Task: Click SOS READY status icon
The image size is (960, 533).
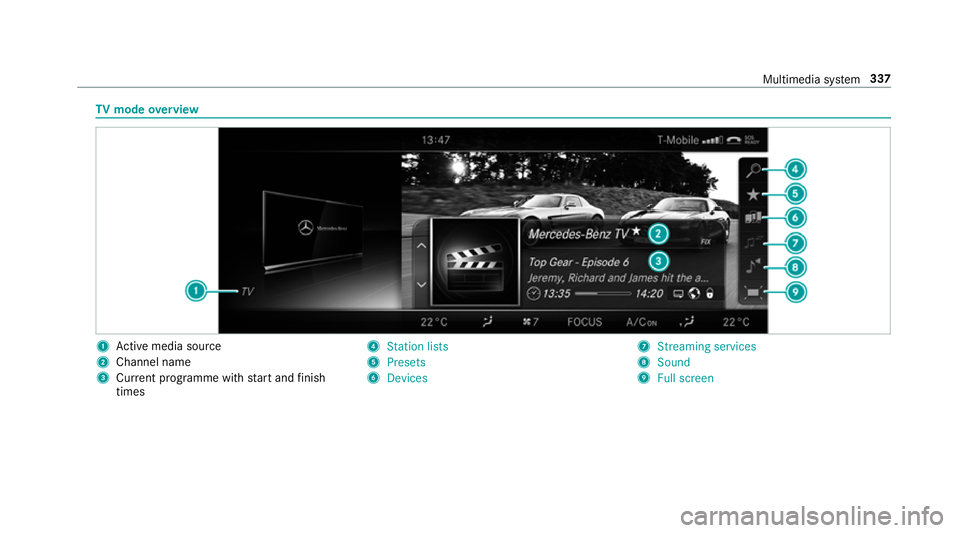Action: click(x=752, y=140)
